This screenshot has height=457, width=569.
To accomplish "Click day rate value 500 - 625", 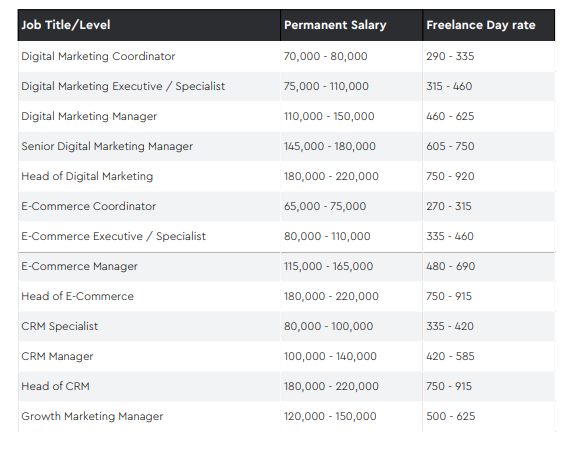I will point(451,416).
